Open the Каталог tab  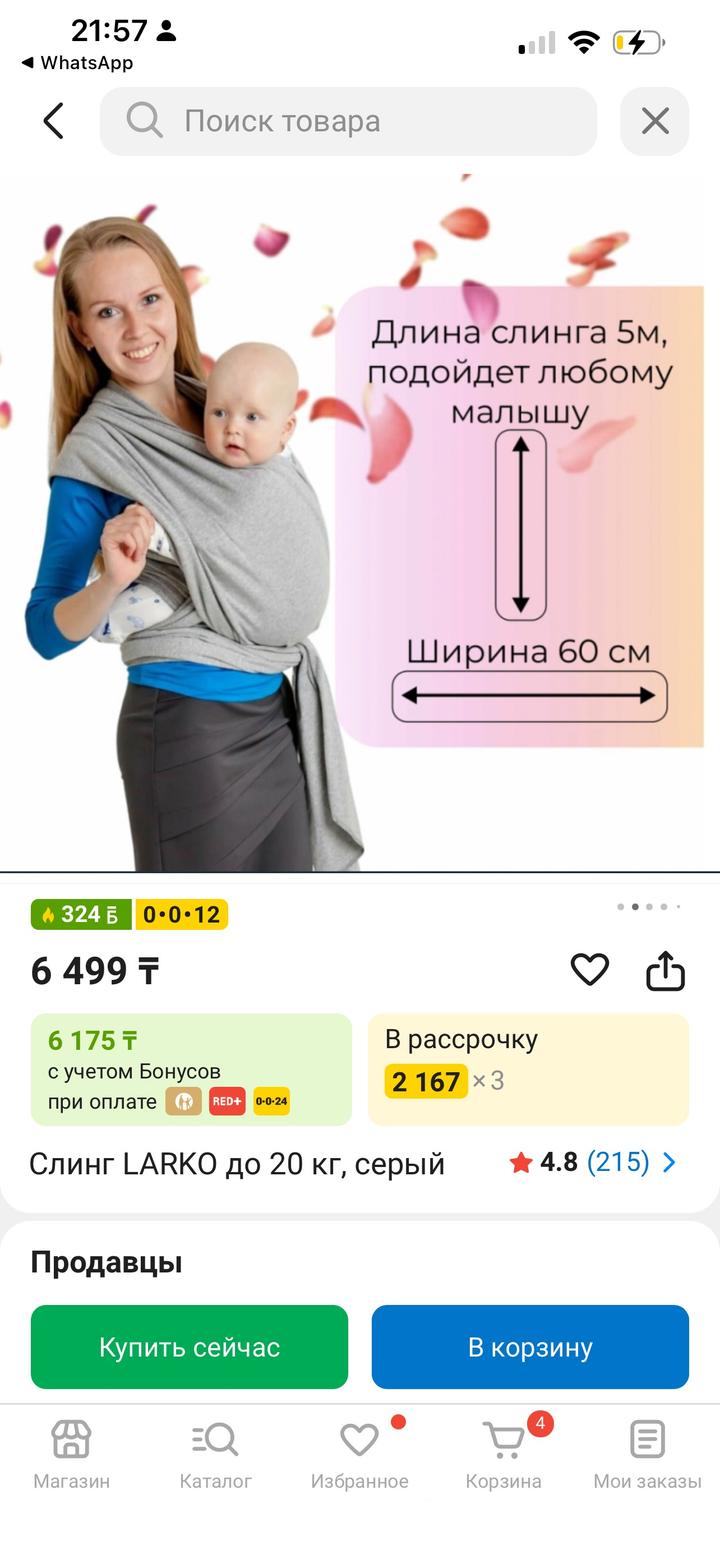pyautogui.click(x=215, y=1455)
